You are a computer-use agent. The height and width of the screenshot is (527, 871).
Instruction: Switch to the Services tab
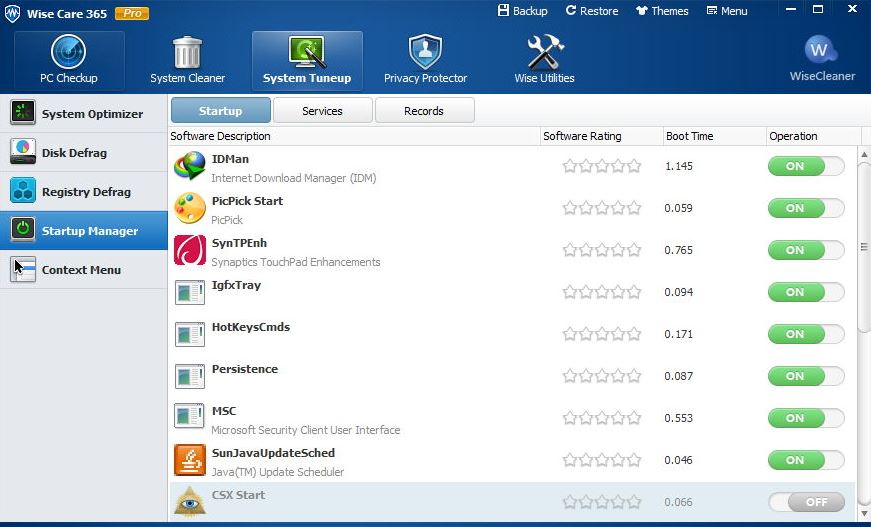point(322,111)
